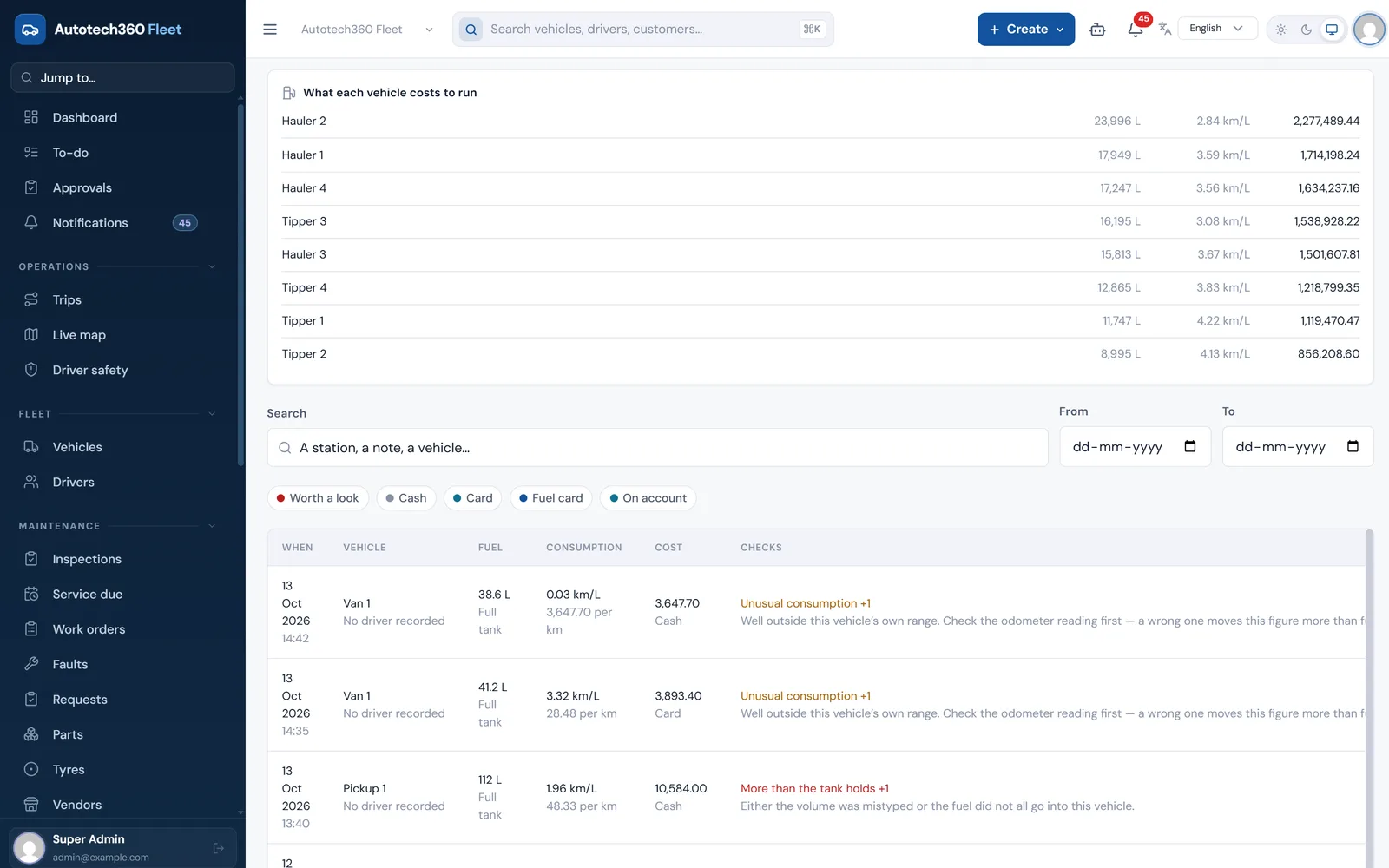Image resolution: width=1389 pixels, height=868 pixels.
Task: Open the From date calendar picker
Action: (1190, 446)
